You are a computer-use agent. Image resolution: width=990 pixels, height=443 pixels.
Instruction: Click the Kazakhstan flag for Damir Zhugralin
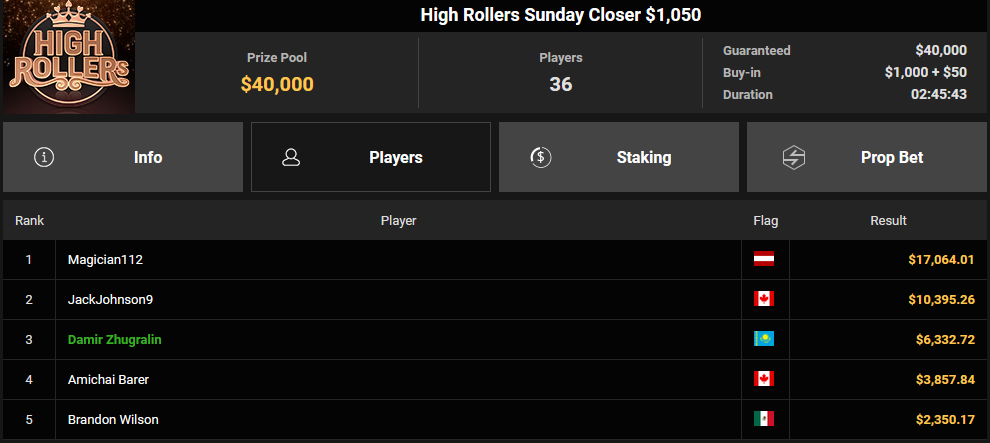[763, 339]
